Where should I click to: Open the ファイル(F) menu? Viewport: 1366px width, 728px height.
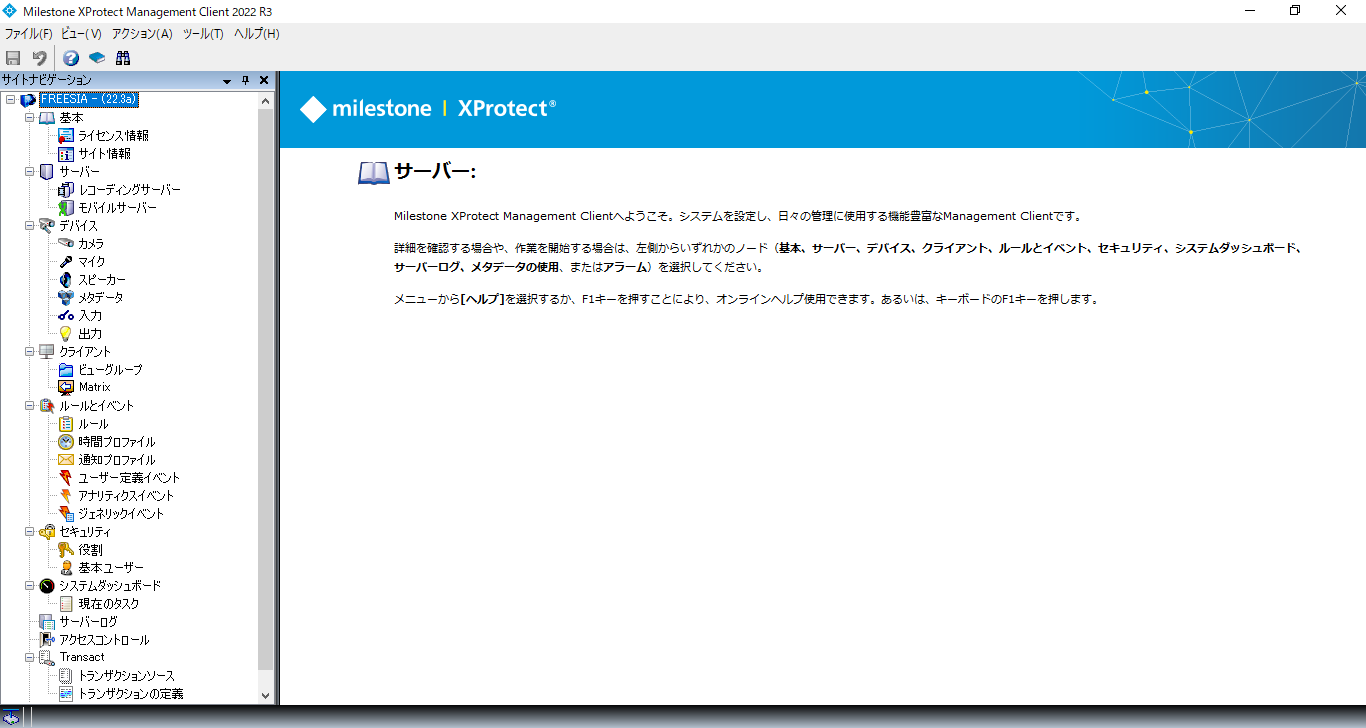[x=28, y=34]
